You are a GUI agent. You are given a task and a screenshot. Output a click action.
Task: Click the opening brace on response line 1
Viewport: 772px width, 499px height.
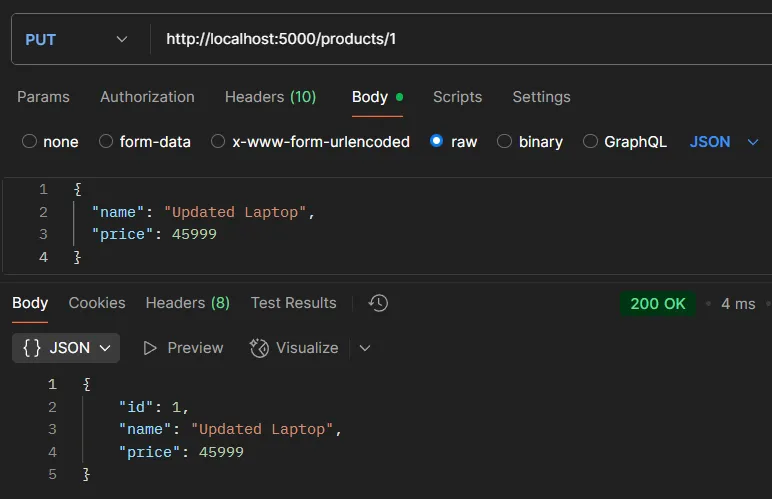pos(87,384)
